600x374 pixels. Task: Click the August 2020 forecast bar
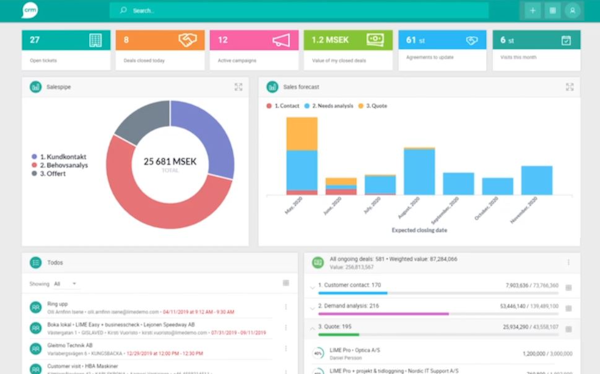click(x=419, y=171)
